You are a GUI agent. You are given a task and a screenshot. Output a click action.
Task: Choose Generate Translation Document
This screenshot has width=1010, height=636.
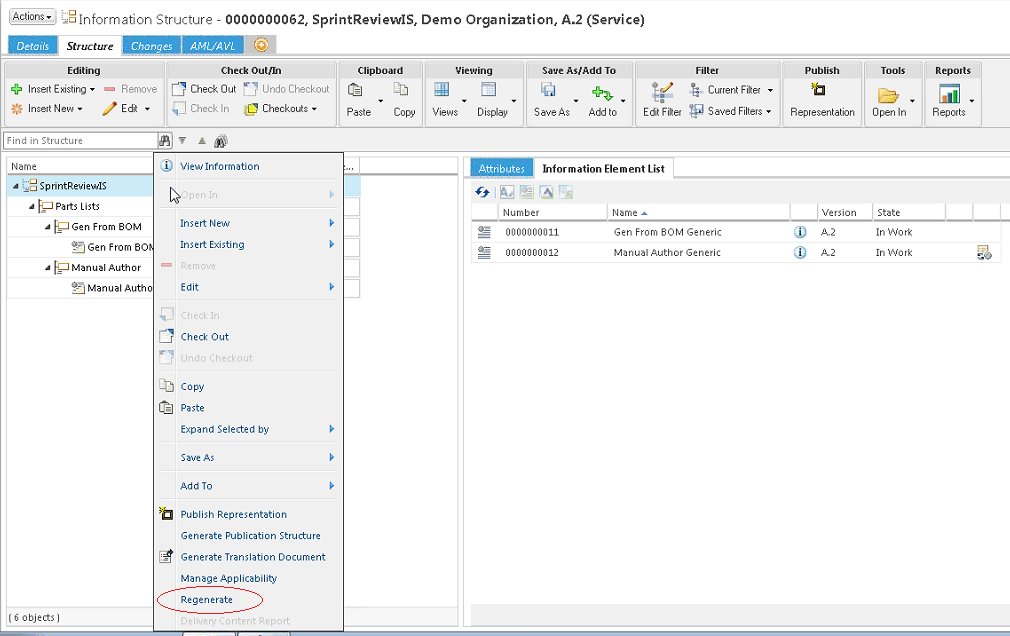(x=253, y=557)
